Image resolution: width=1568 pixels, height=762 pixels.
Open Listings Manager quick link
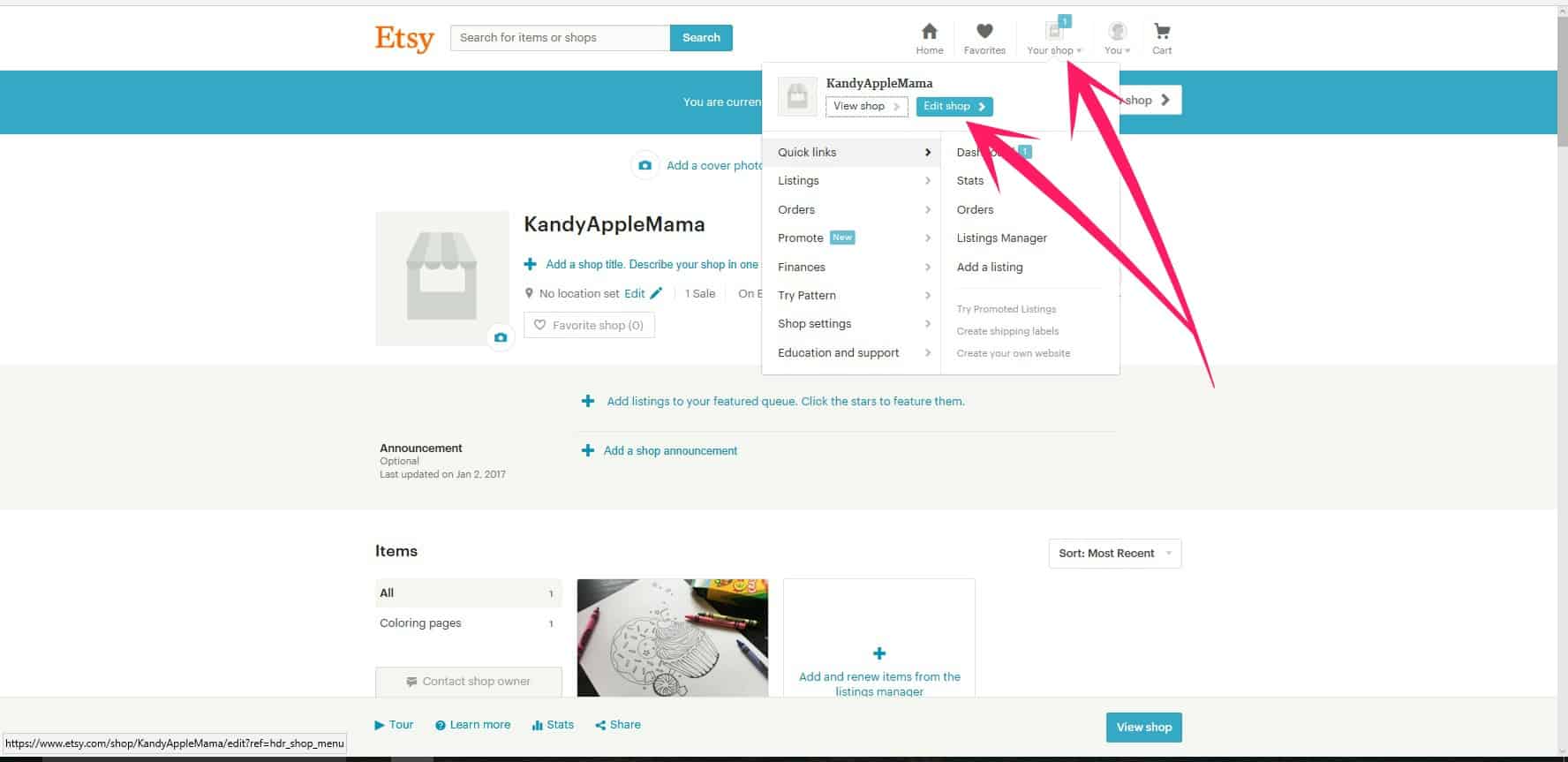point(1001,238)
